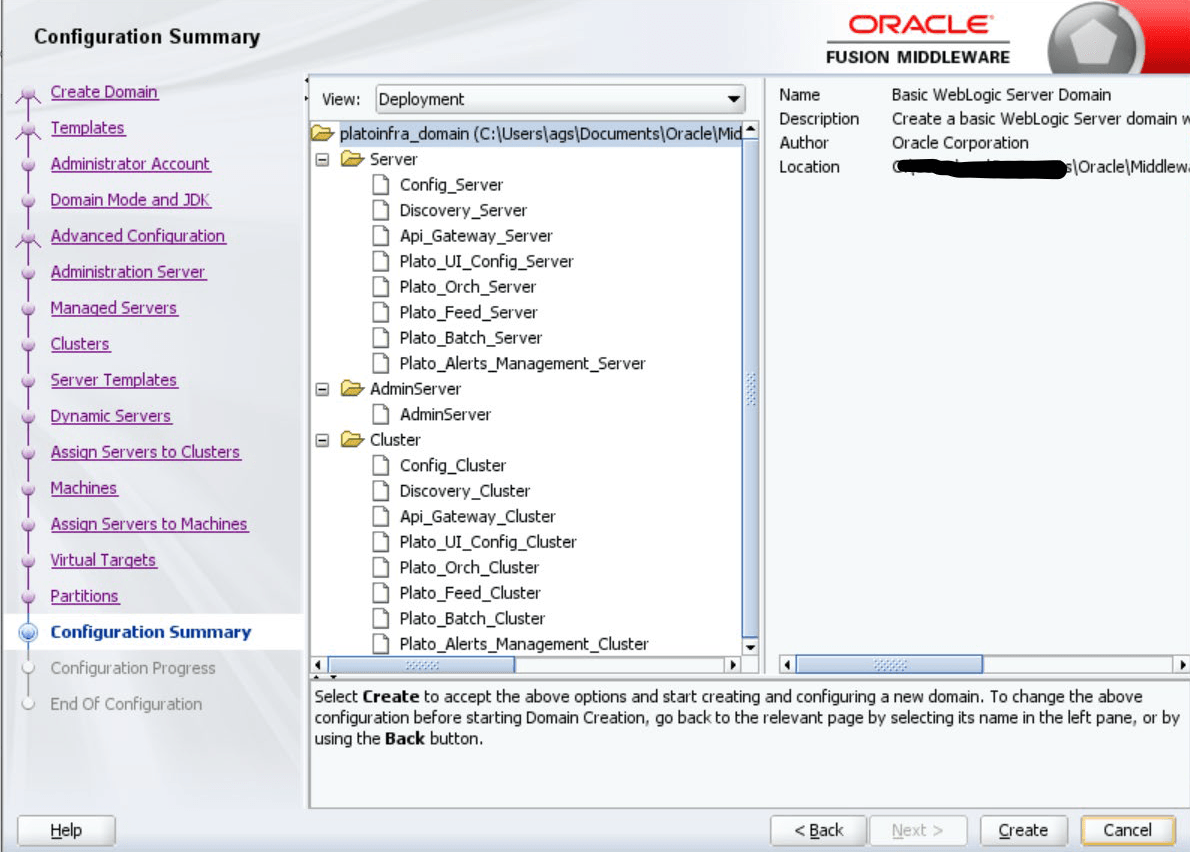Open the Virtual Targets step

103,560
